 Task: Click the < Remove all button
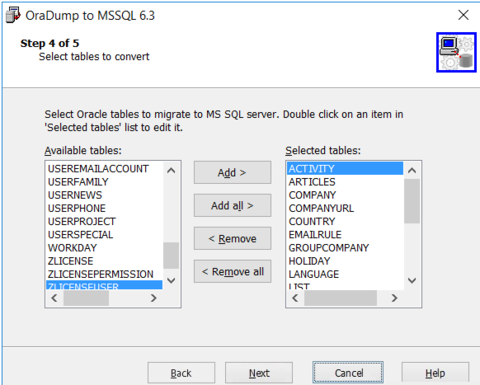click(232, 272)
